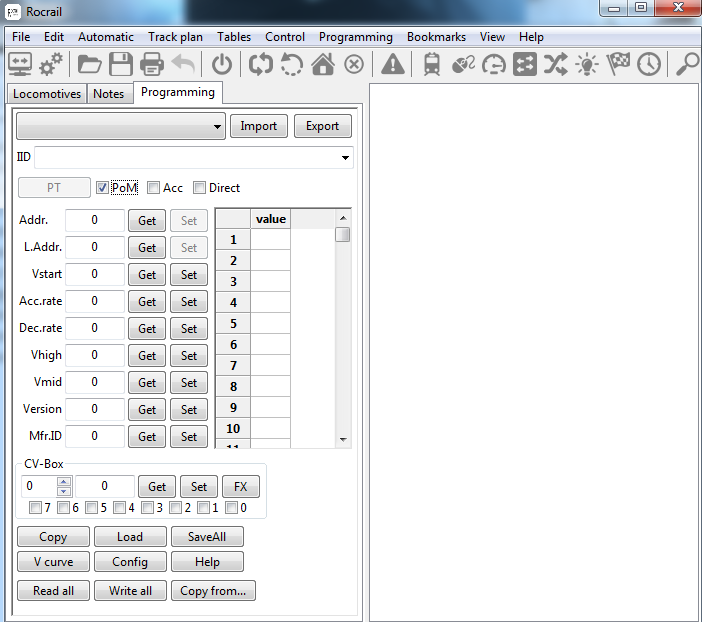Click the CV-Box value input field
This screenshot has width=702, height=622.
tap(105, 486)
